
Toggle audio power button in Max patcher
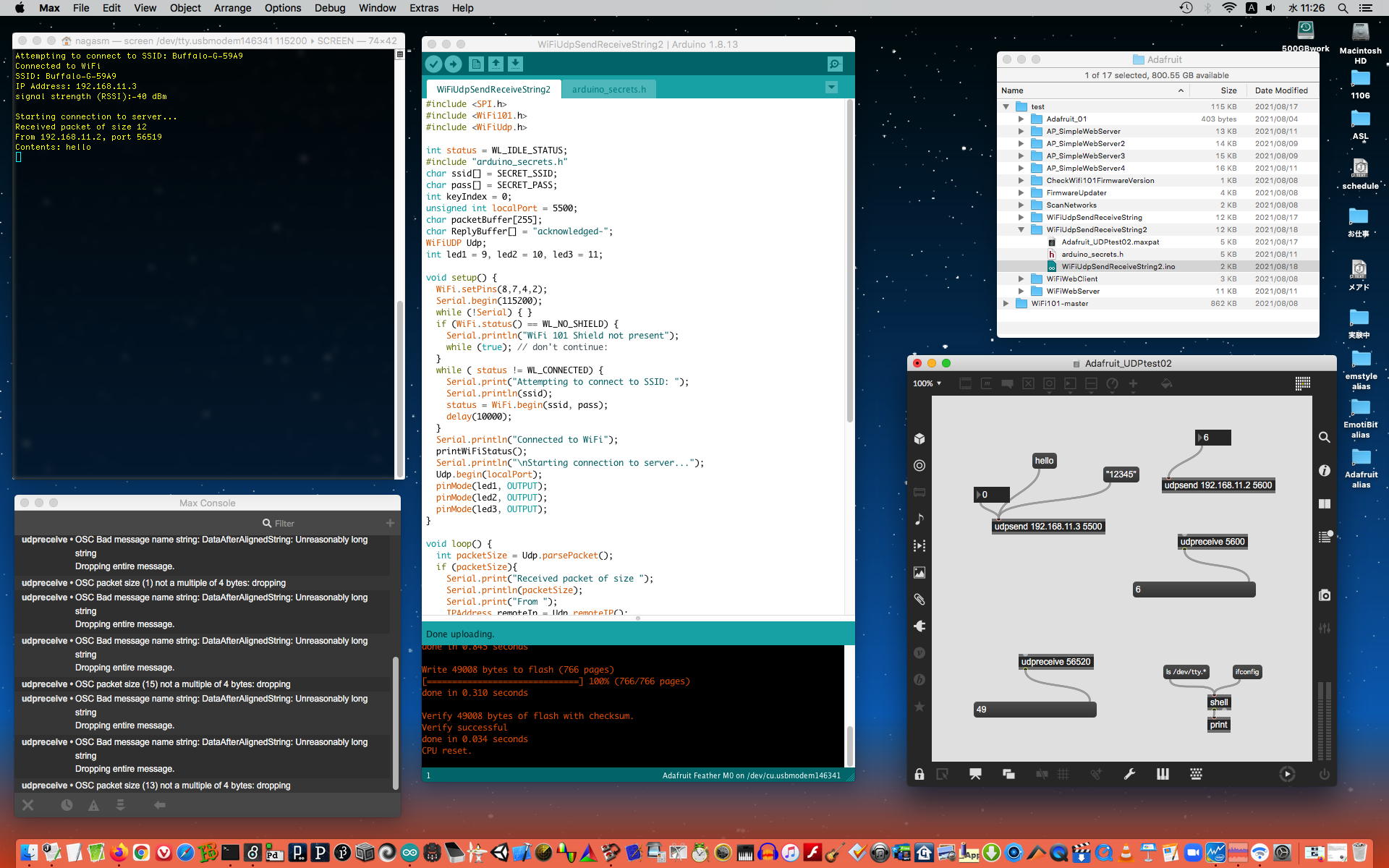click(1324, 774)
